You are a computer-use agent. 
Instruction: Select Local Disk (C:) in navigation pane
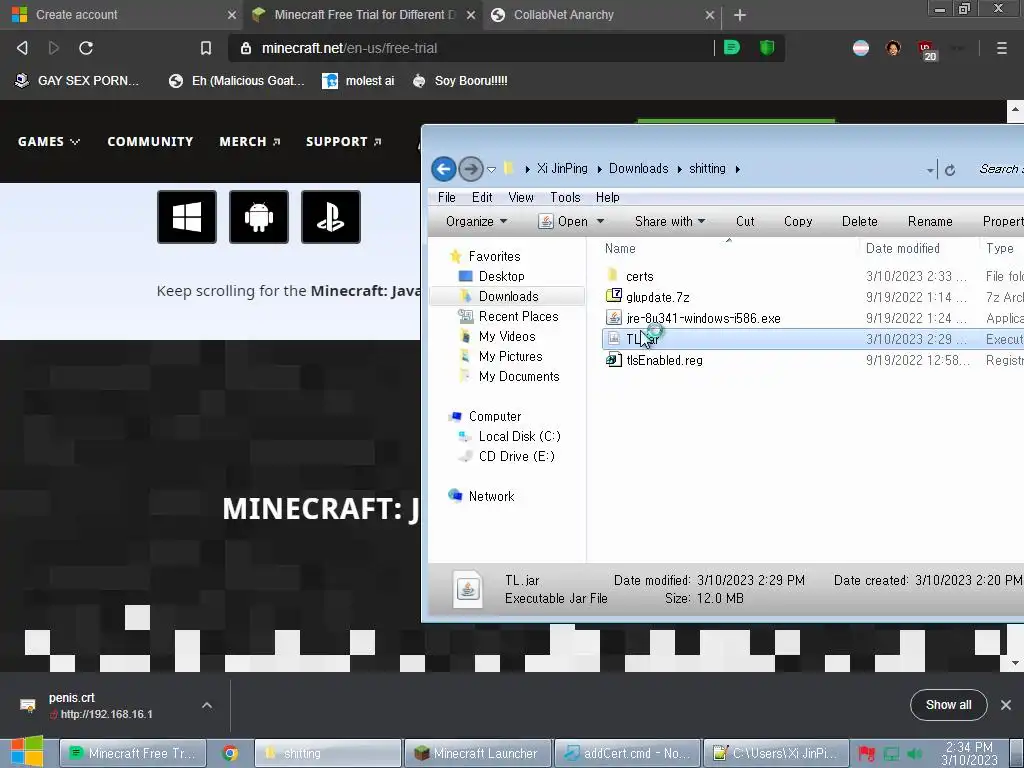click(519, 436)
